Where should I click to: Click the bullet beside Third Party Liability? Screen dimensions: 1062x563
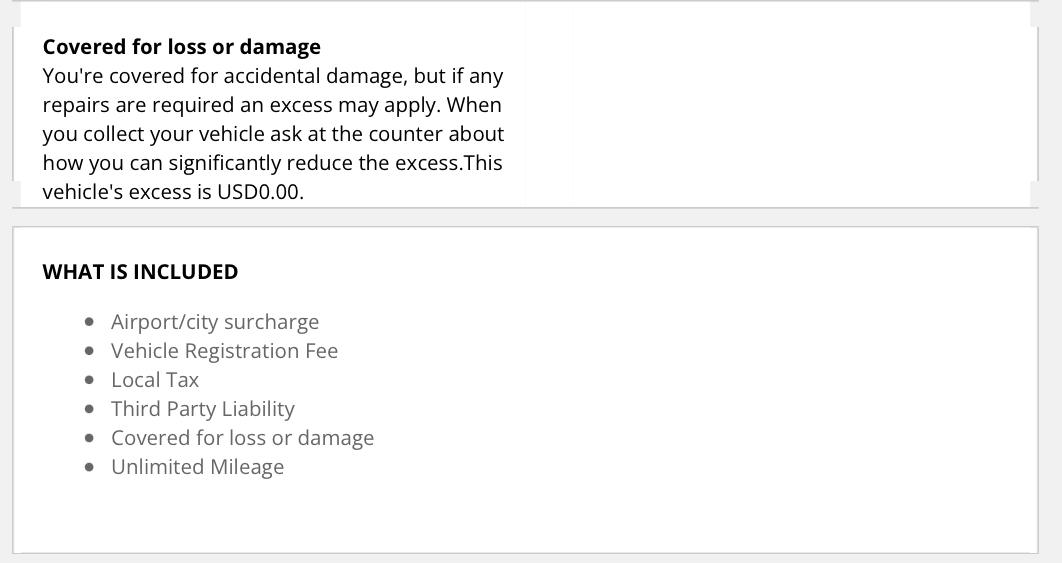click(x=91, y=409)
